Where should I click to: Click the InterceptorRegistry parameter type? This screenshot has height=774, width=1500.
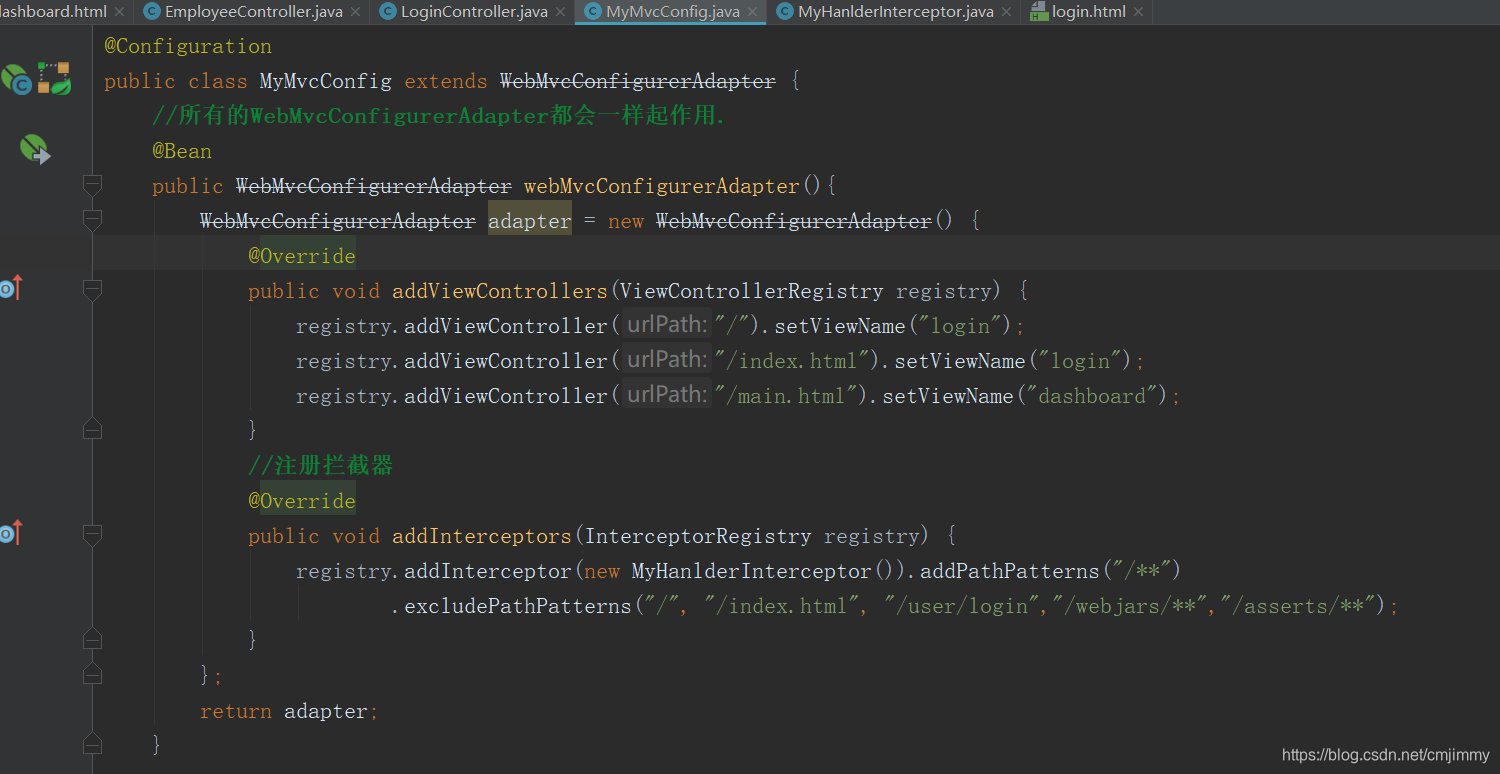[698, 536]
